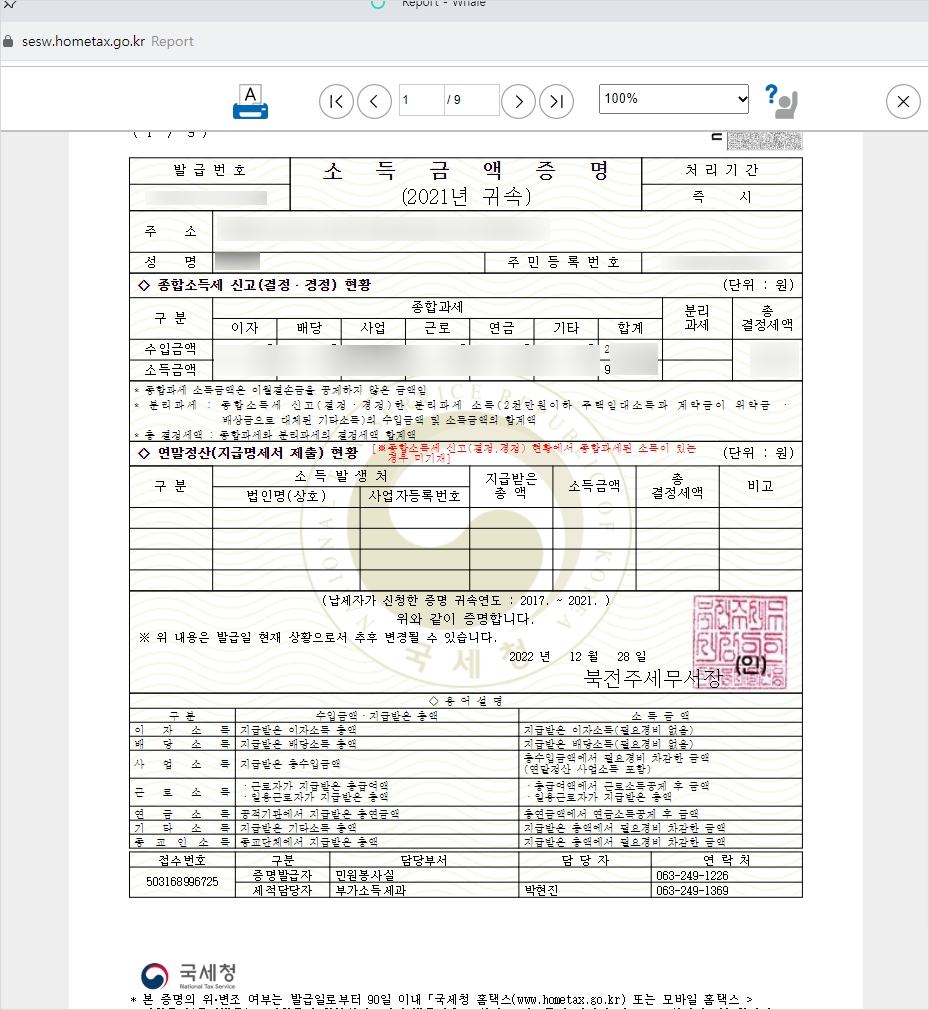Click the 법인명(상호) column header
This screenshot has width=929, height=1010.
[x=286, y=496]
